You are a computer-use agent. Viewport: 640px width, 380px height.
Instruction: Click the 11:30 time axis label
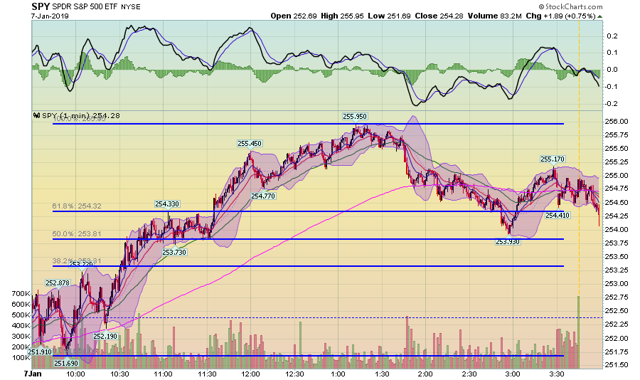coord(207,374)
